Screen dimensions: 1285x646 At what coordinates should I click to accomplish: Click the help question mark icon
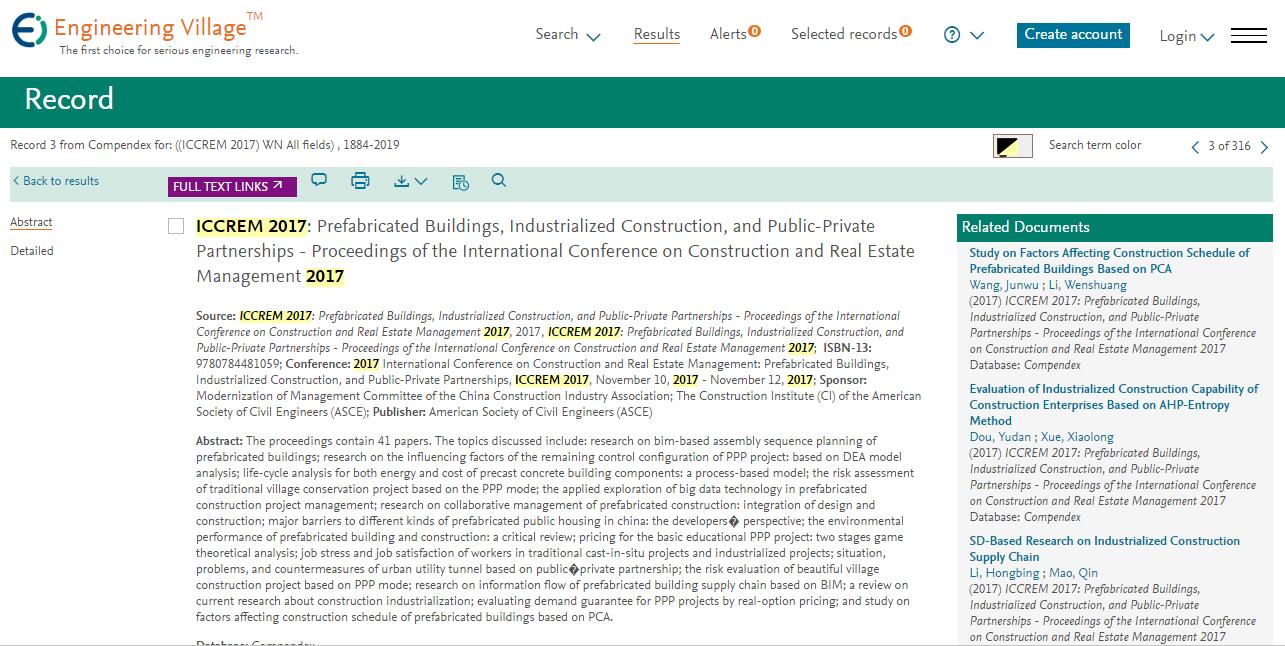(x=952, y=35)
